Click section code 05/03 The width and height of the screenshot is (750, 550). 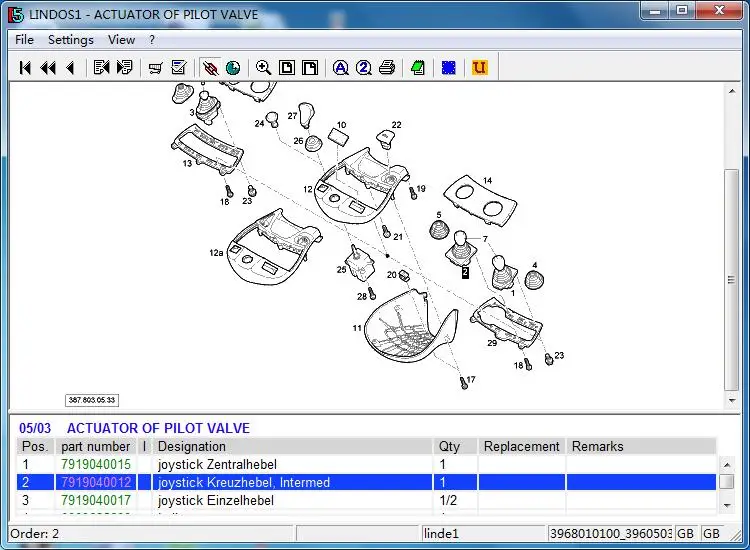coord(35,428)
